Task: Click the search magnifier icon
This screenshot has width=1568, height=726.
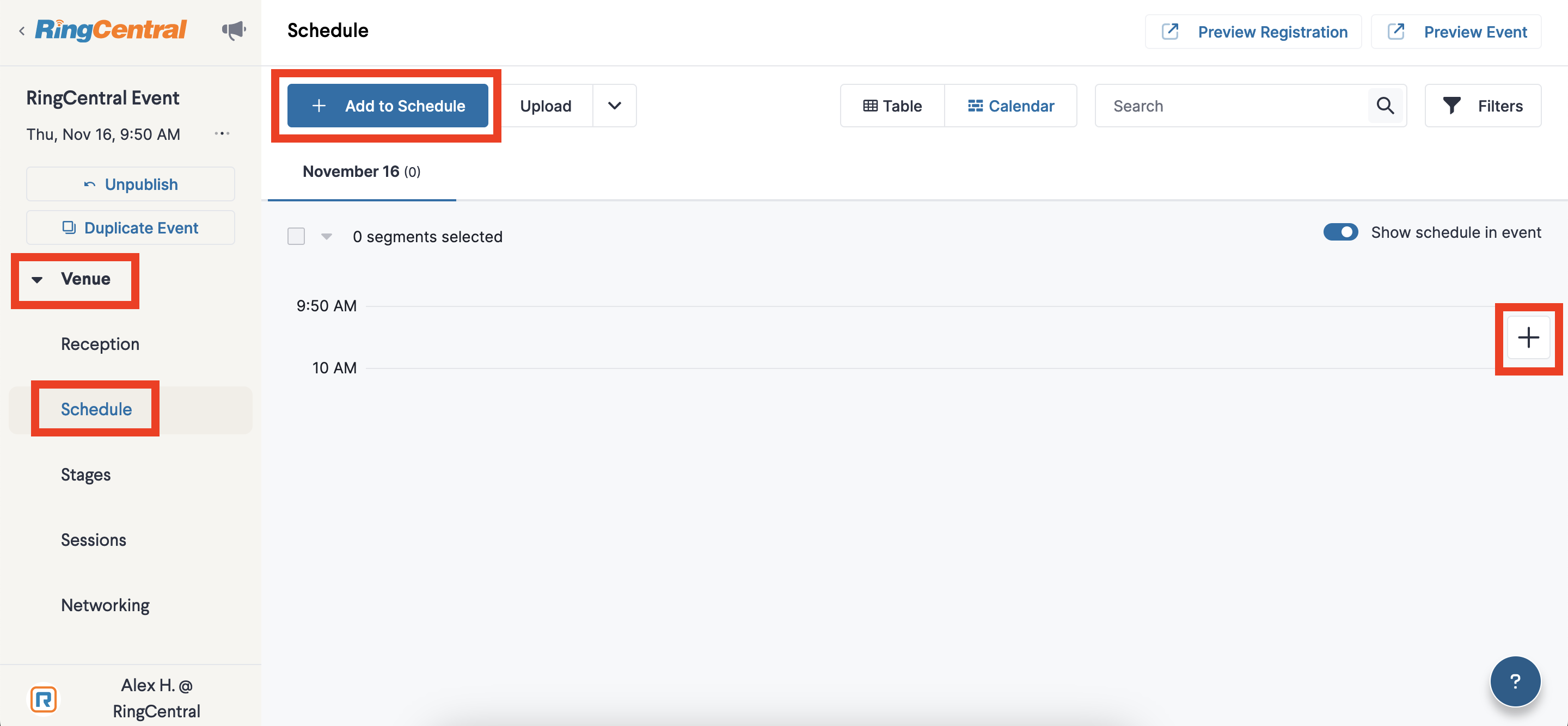Action: pos(1386,106)
